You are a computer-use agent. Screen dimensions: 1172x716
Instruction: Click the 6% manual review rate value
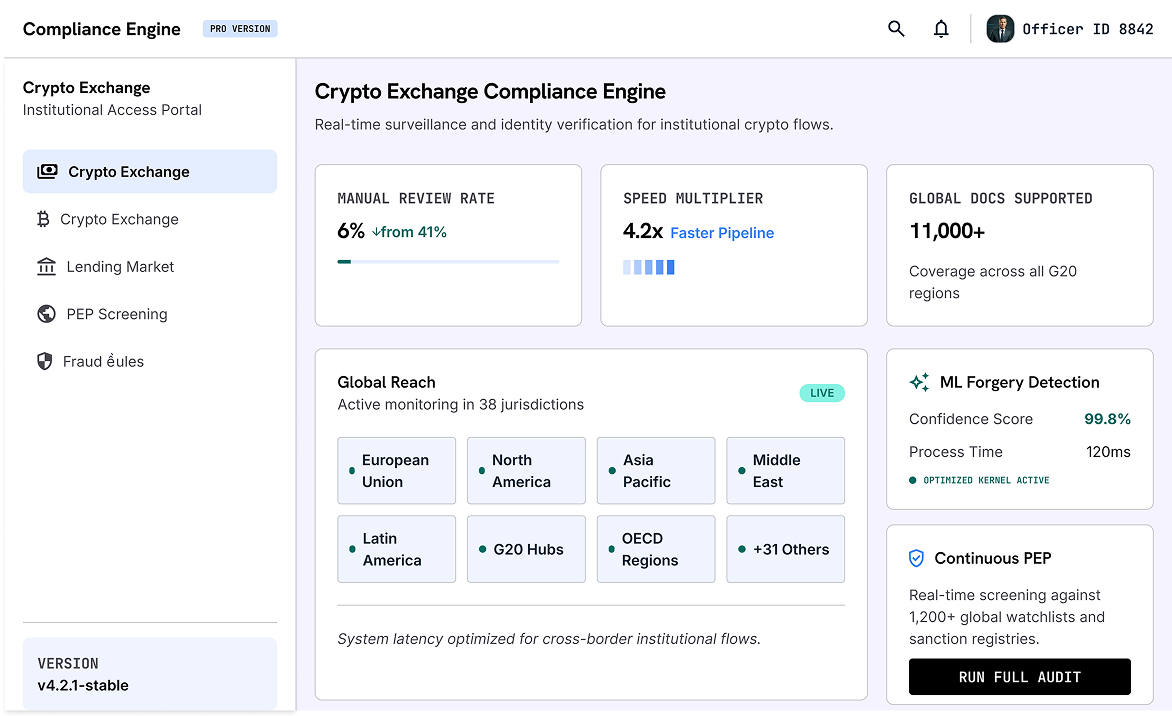[351, 231]
